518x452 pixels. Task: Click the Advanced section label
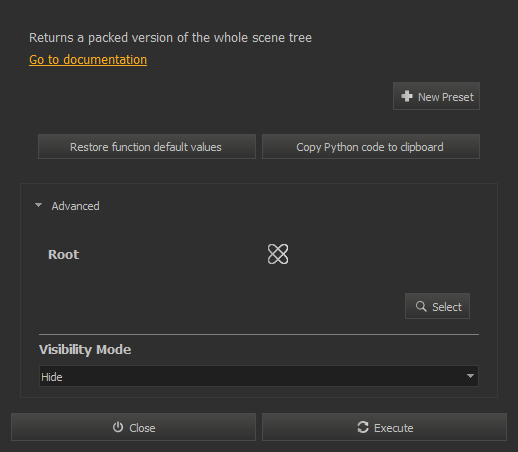(75, 206)
